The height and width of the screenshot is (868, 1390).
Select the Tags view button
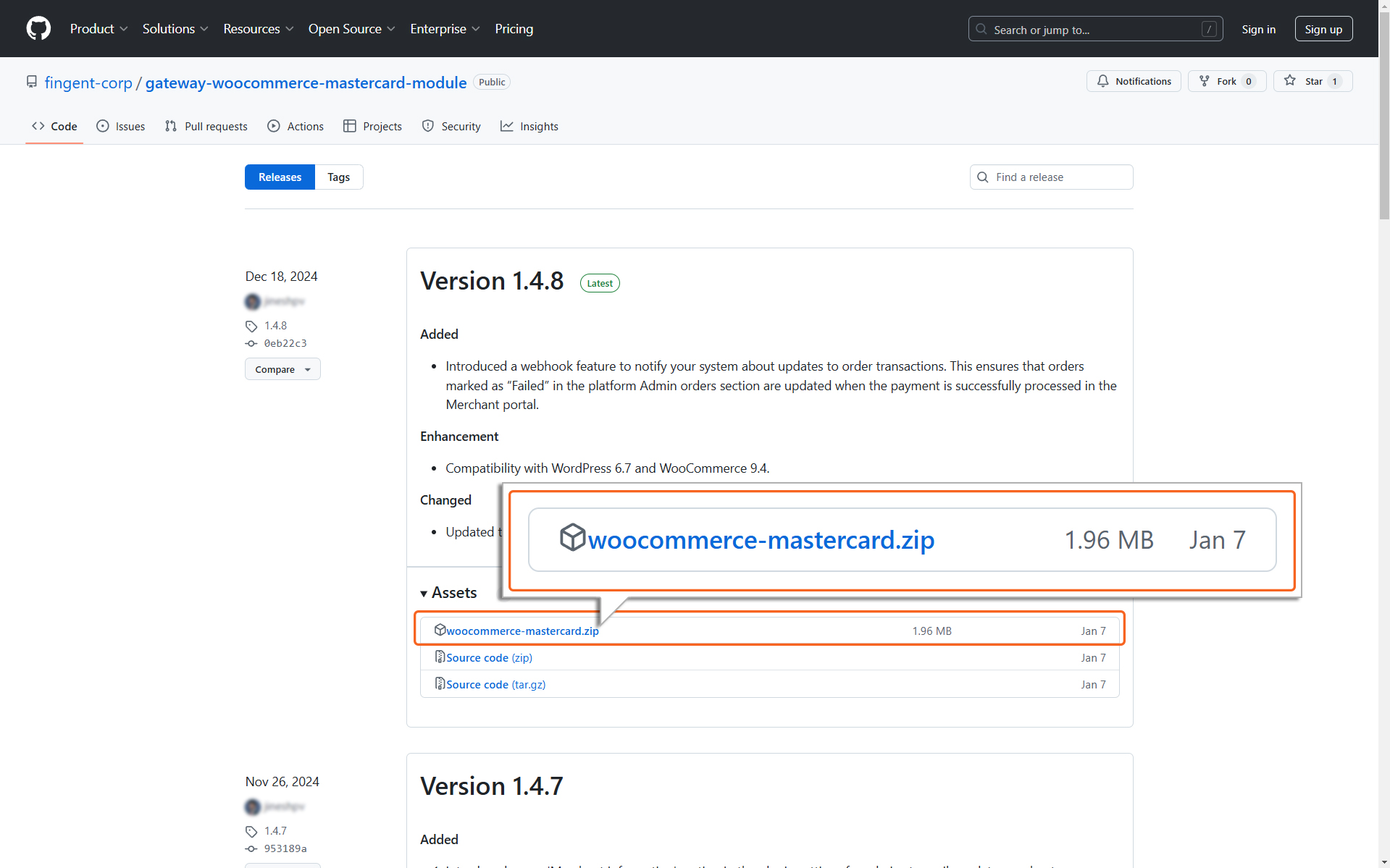point(338,177)
